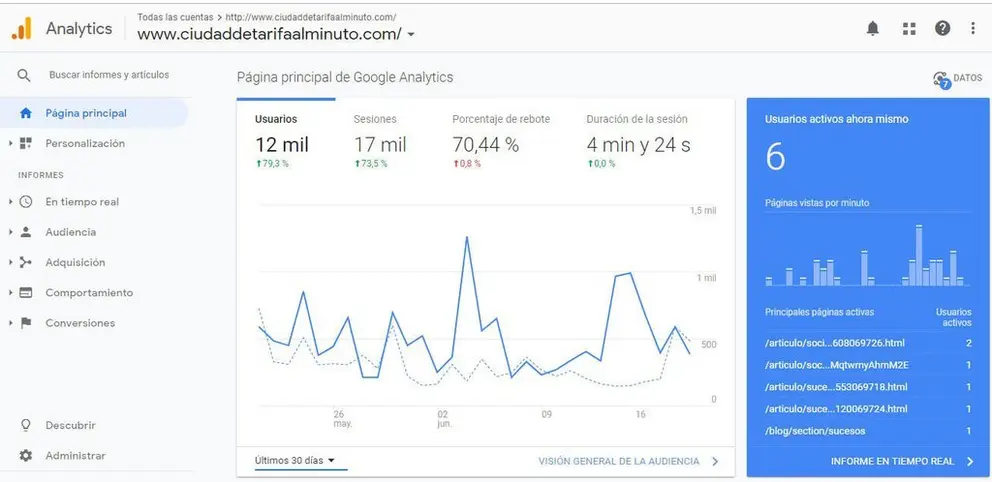
Task: Expand the Comportamiento section arrow
Action: [x=11, y=293]
